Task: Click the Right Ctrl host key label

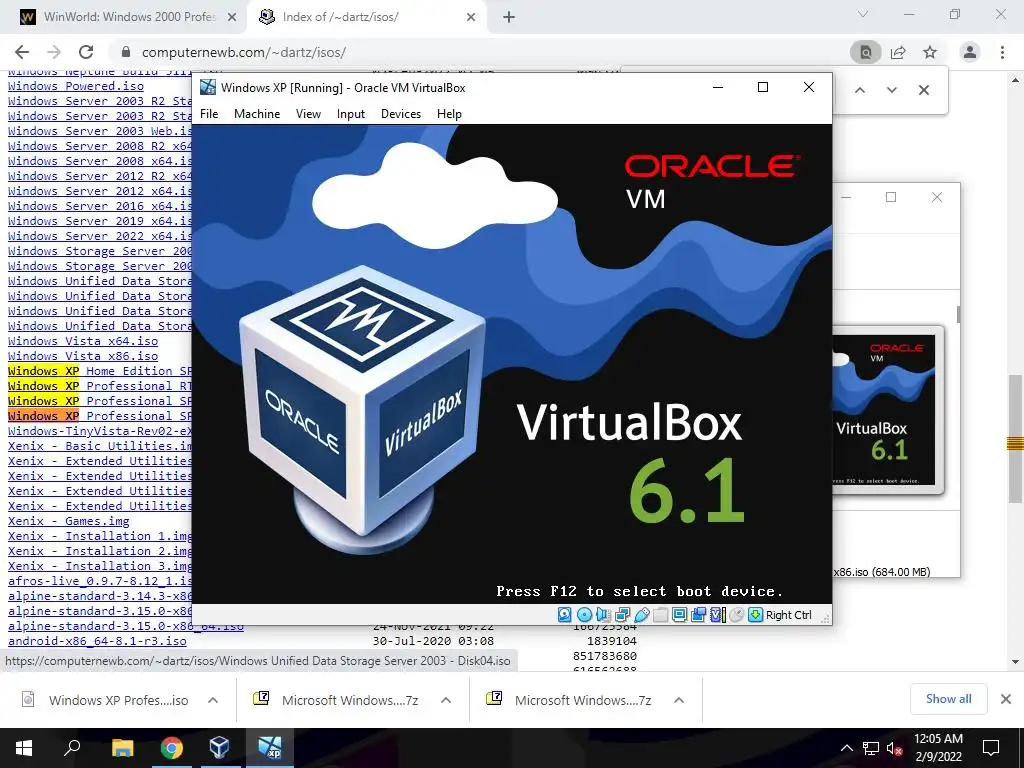Action: click(789, 615)
